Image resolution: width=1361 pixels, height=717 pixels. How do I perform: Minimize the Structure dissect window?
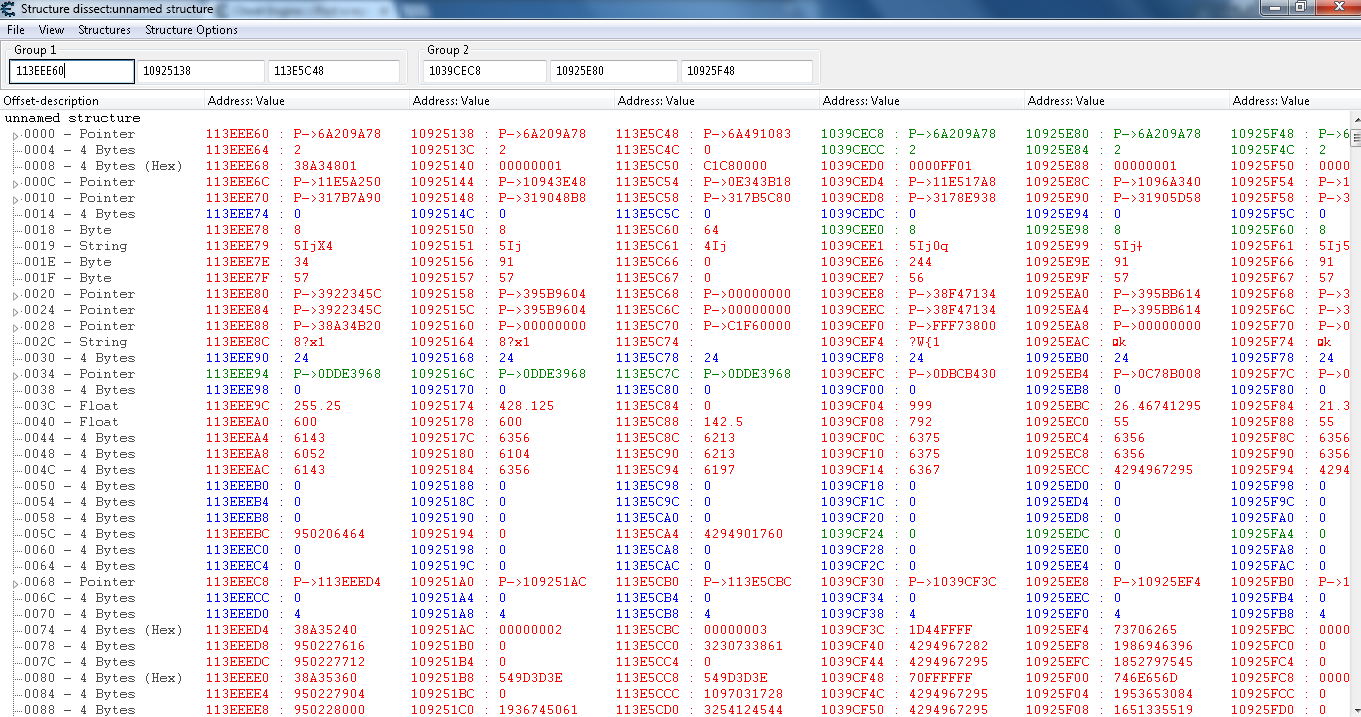(x=1273, y=7)
